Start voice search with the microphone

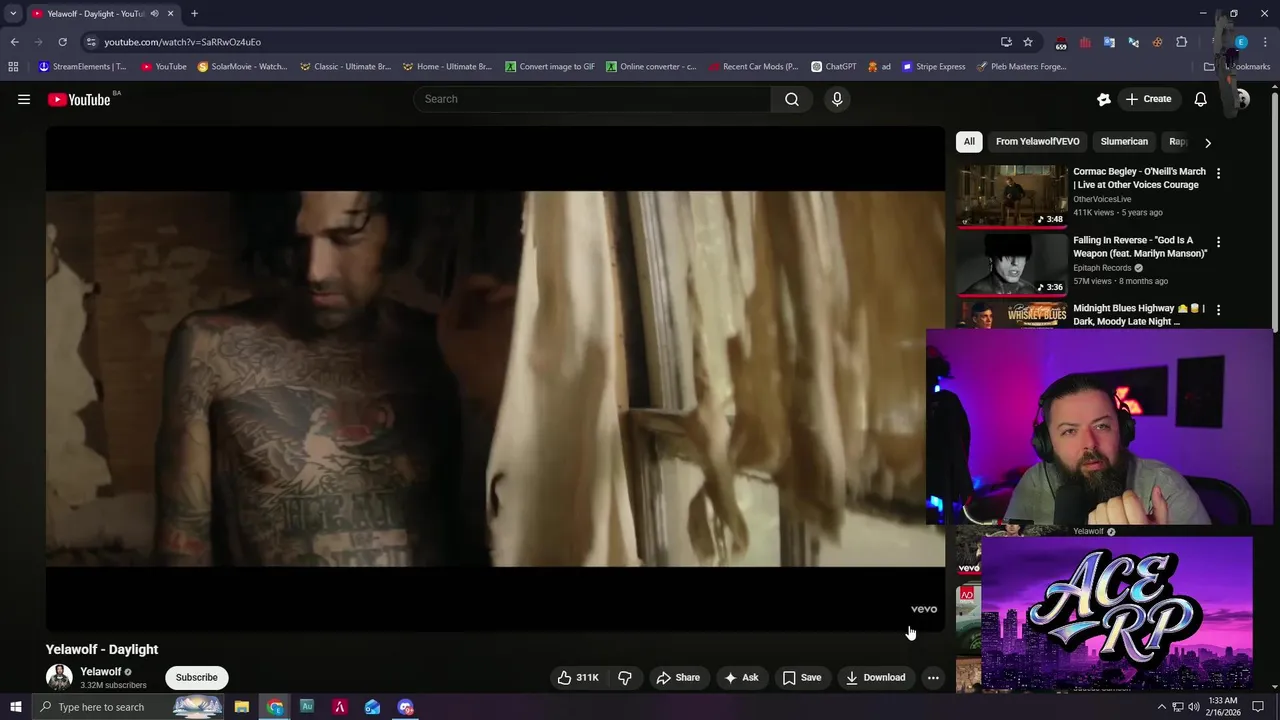tap(837, 99)
